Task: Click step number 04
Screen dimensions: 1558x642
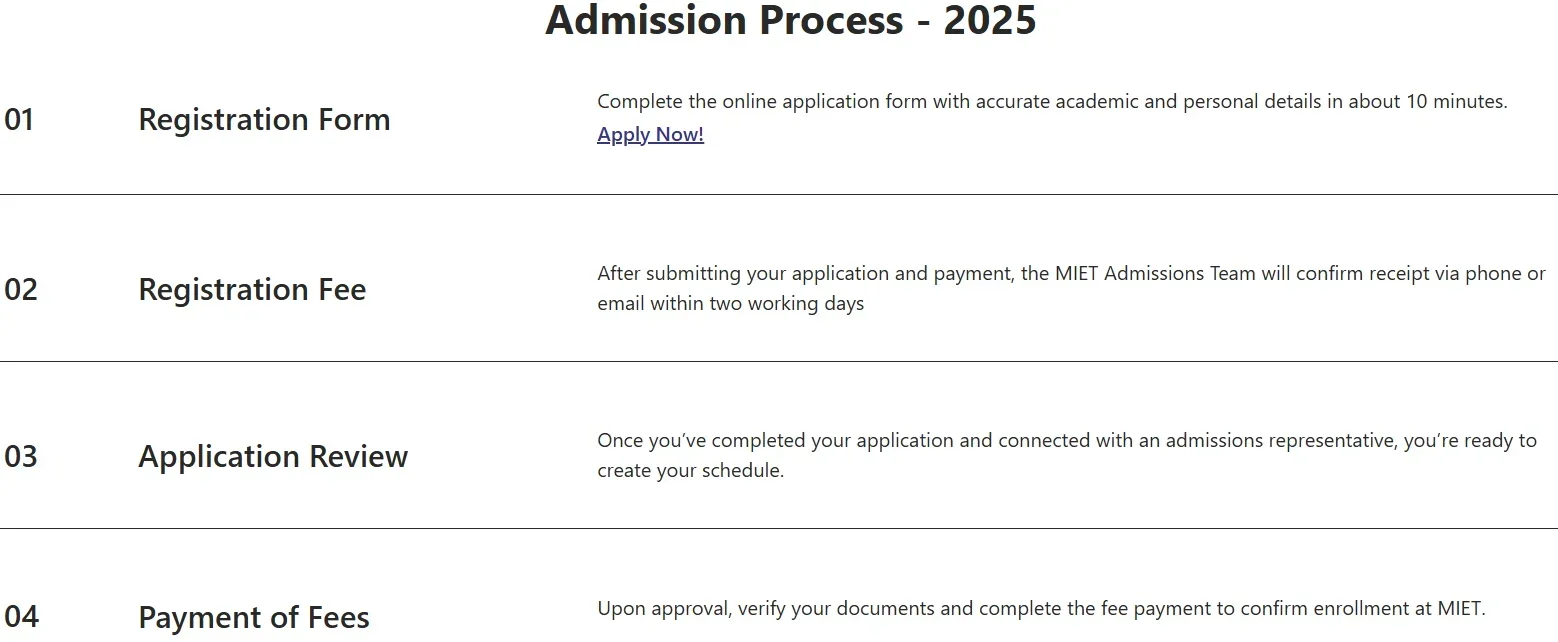Action: (x=21, y=616)
